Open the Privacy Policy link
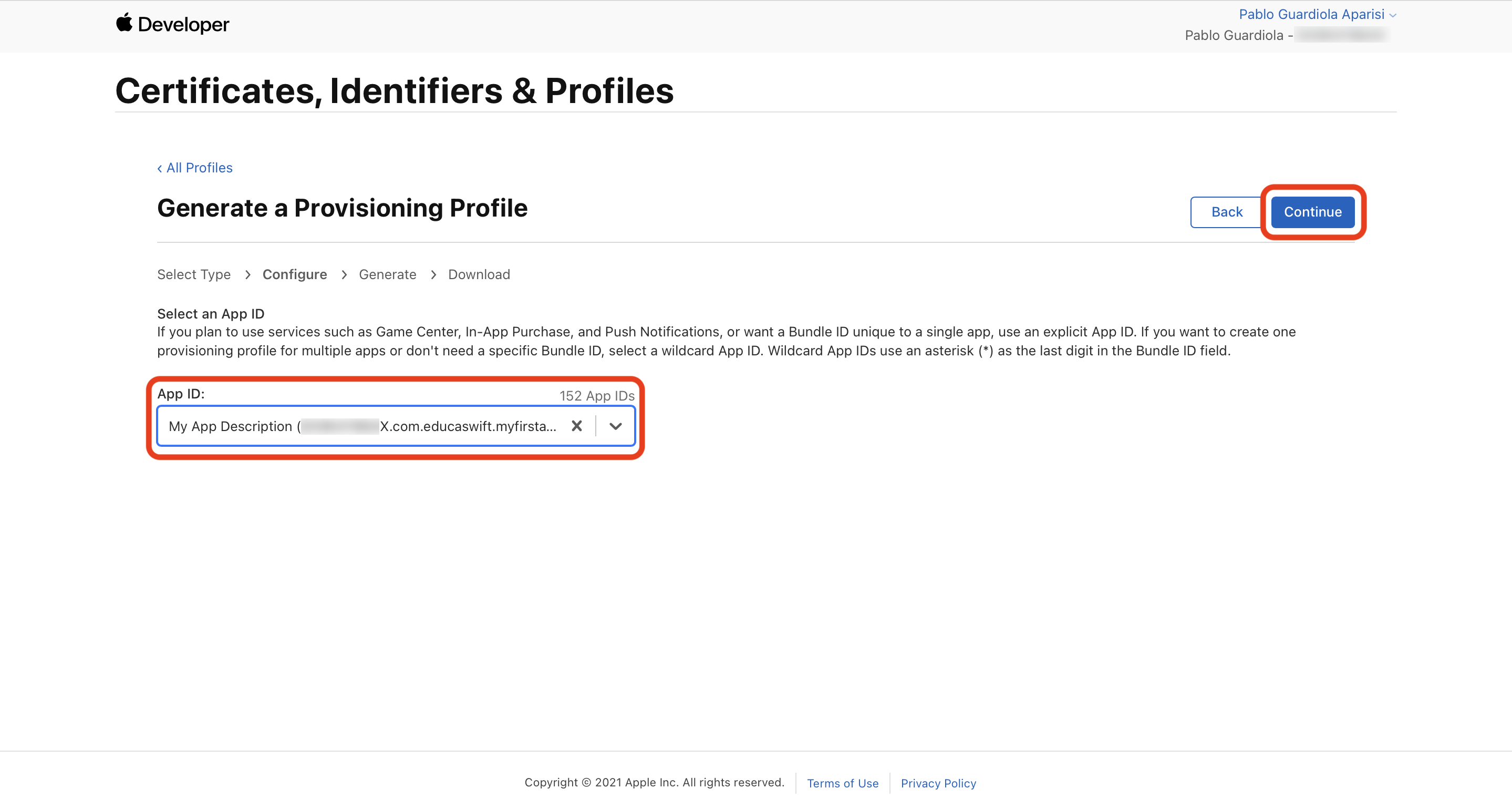This screenshot has width=1512, height=799. tap(938, 783)
